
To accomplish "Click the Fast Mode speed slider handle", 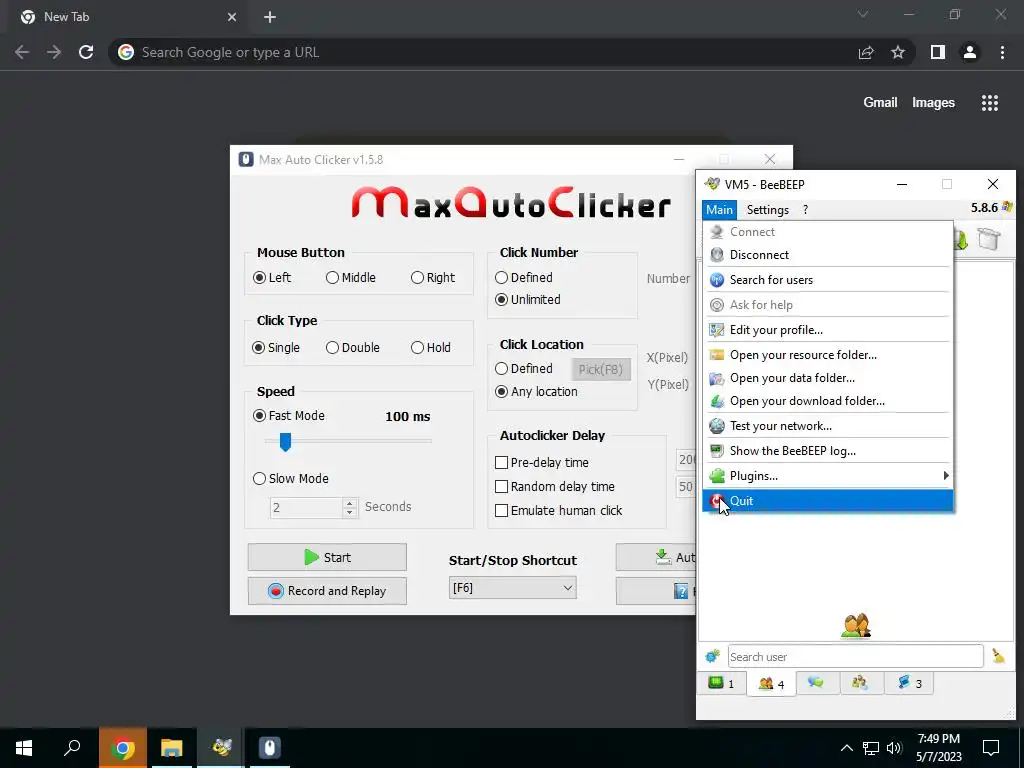I will tap(285, 442).
